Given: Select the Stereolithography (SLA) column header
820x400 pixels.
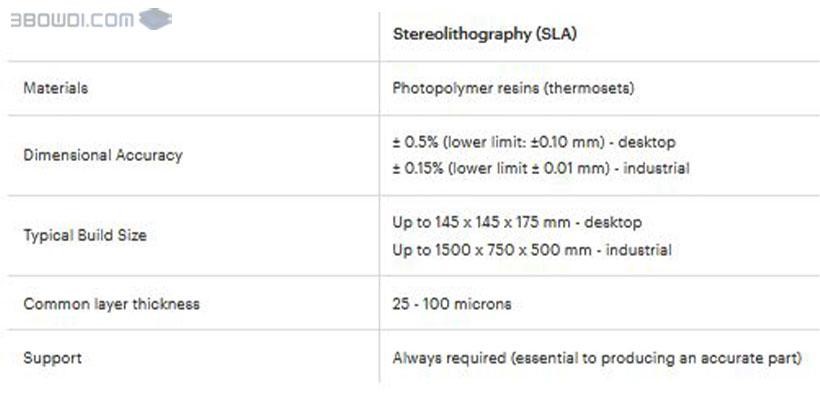Looking at the screenshot, I should tap(484, 34).
